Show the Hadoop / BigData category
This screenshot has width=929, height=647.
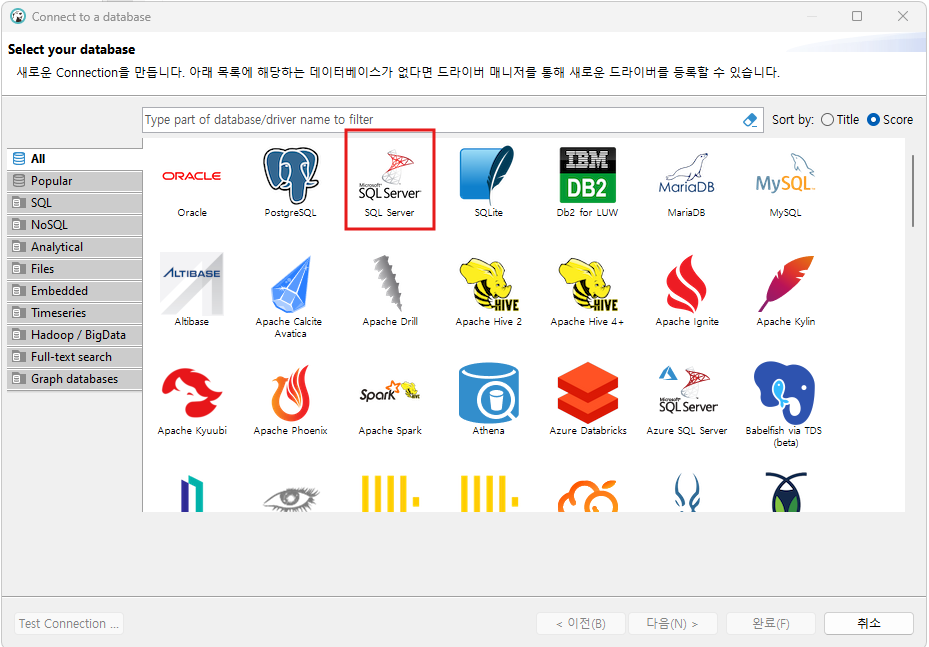tap(75, 335)
